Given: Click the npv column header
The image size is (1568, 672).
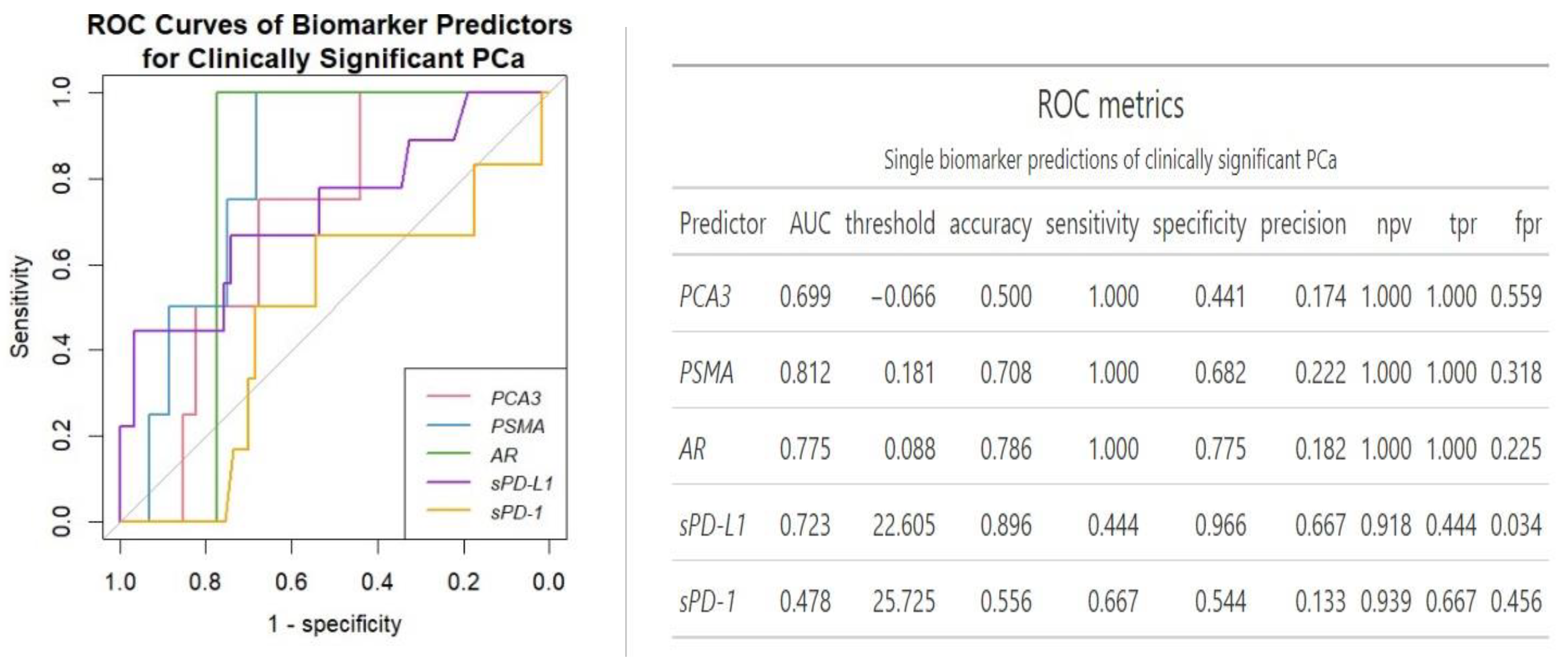Looking at the screenshot, I should coord(1393,224).
